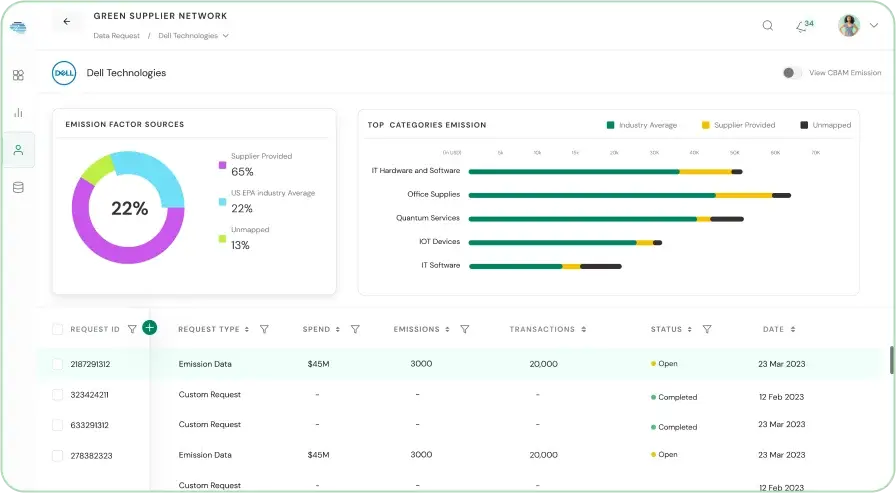
Task: Sort by Request Type arrows
Action: click(x=247, y=330)
